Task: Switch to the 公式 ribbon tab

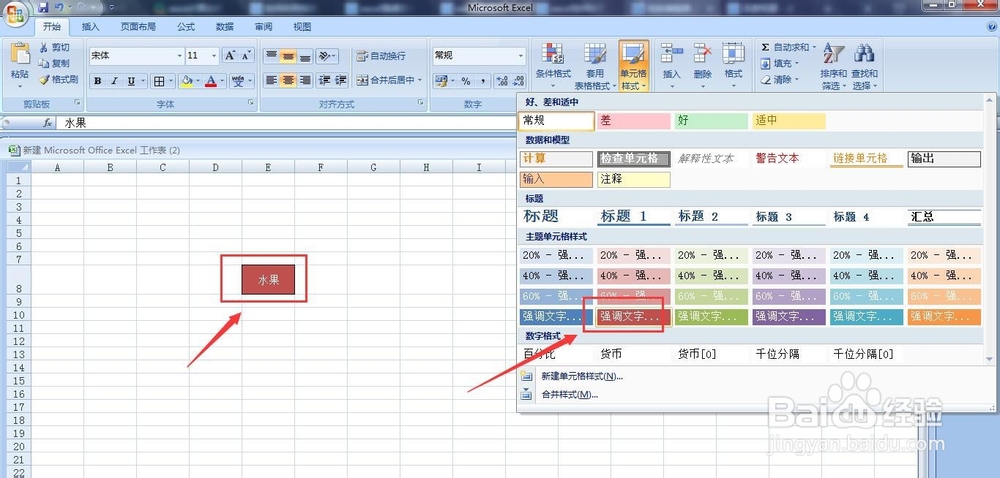Action: point(186,27)
